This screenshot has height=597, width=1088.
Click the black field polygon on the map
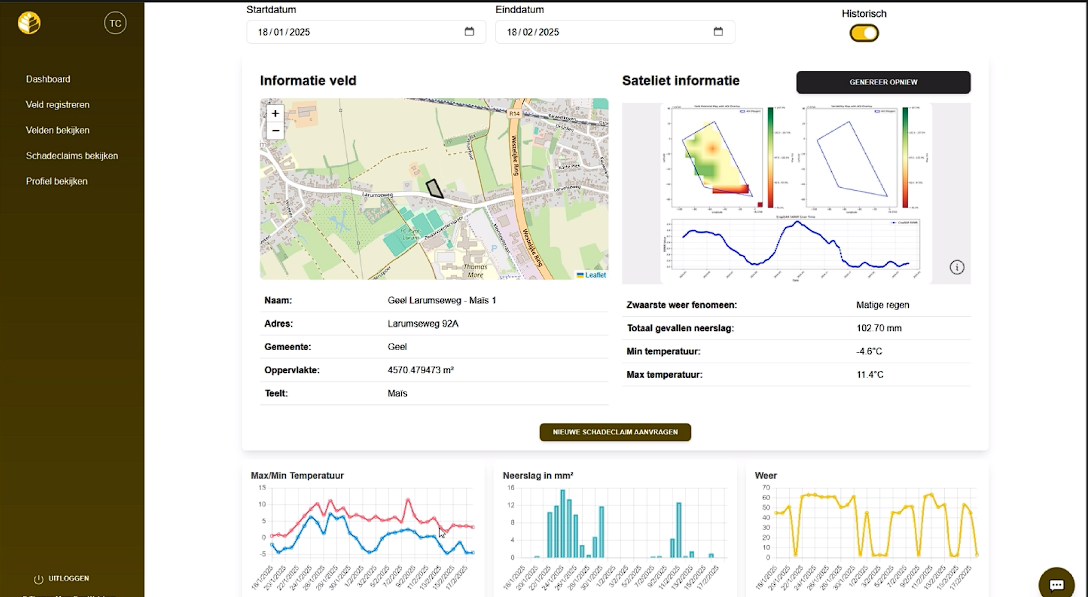pyautogui.click(x=434, y=188)
